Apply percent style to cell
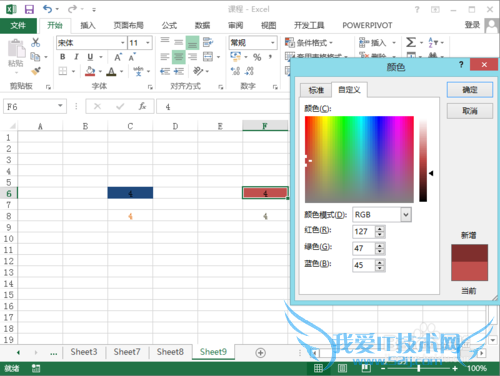 [x=257, y=57]
